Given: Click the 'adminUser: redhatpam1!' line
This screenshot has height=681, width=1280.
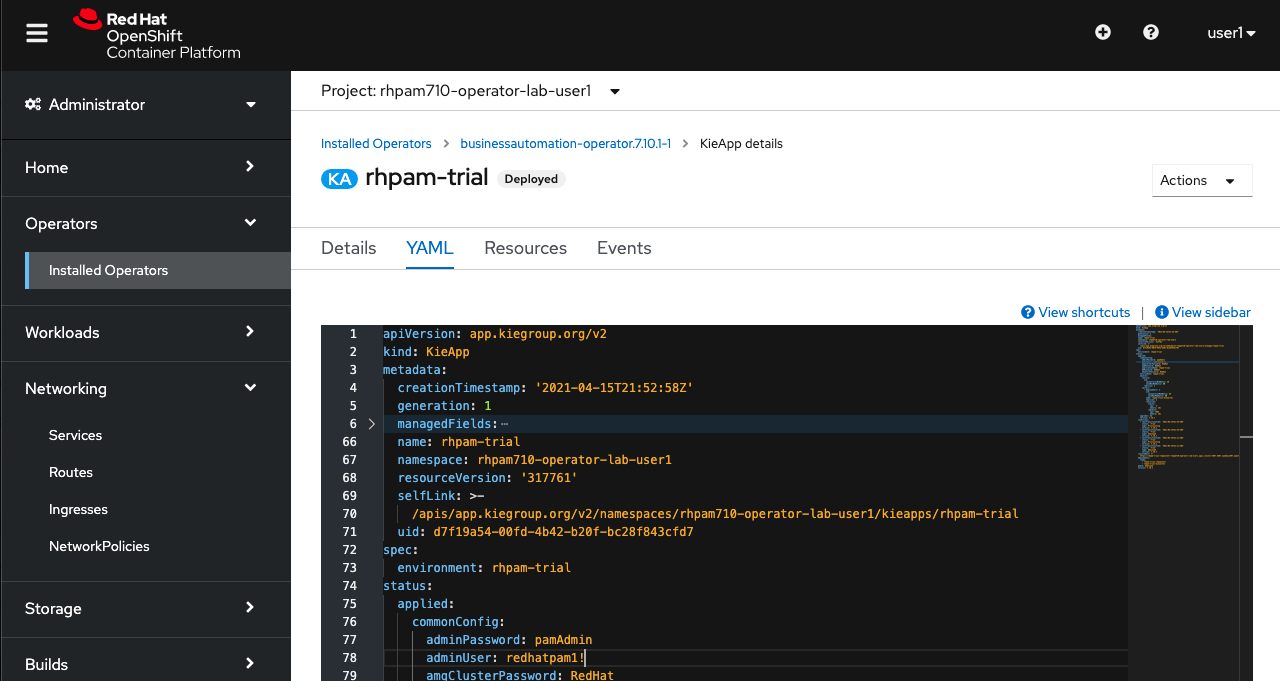Looking at the screenshot, I should [x=505, y=658].
